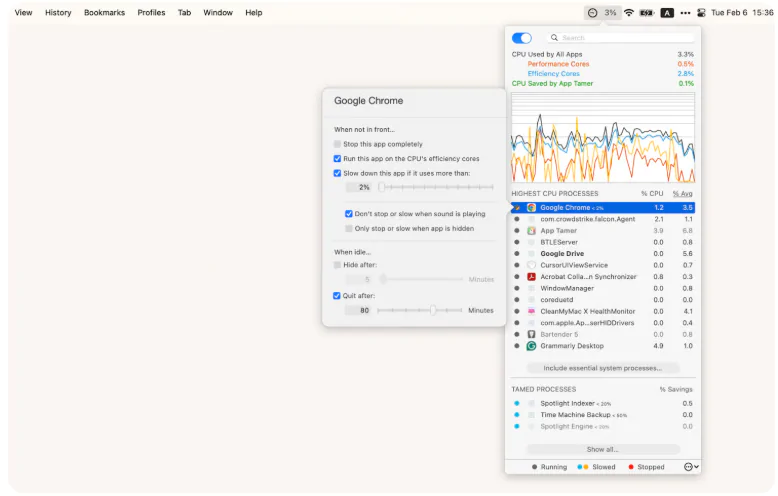Click the 'Quit after' minutes slider
This screenshot has height=496, width=778.
coord(434,310)
